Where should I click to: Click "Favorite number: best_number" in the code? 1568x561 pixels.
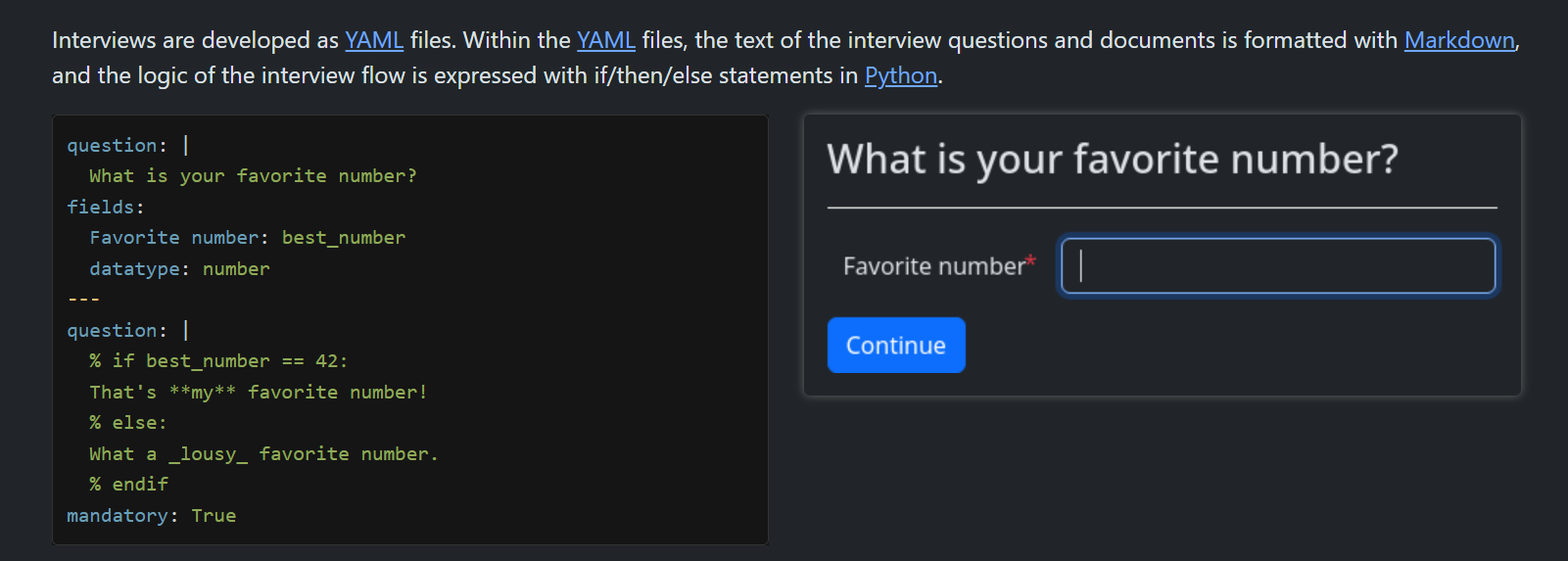[x=247, y=238]
